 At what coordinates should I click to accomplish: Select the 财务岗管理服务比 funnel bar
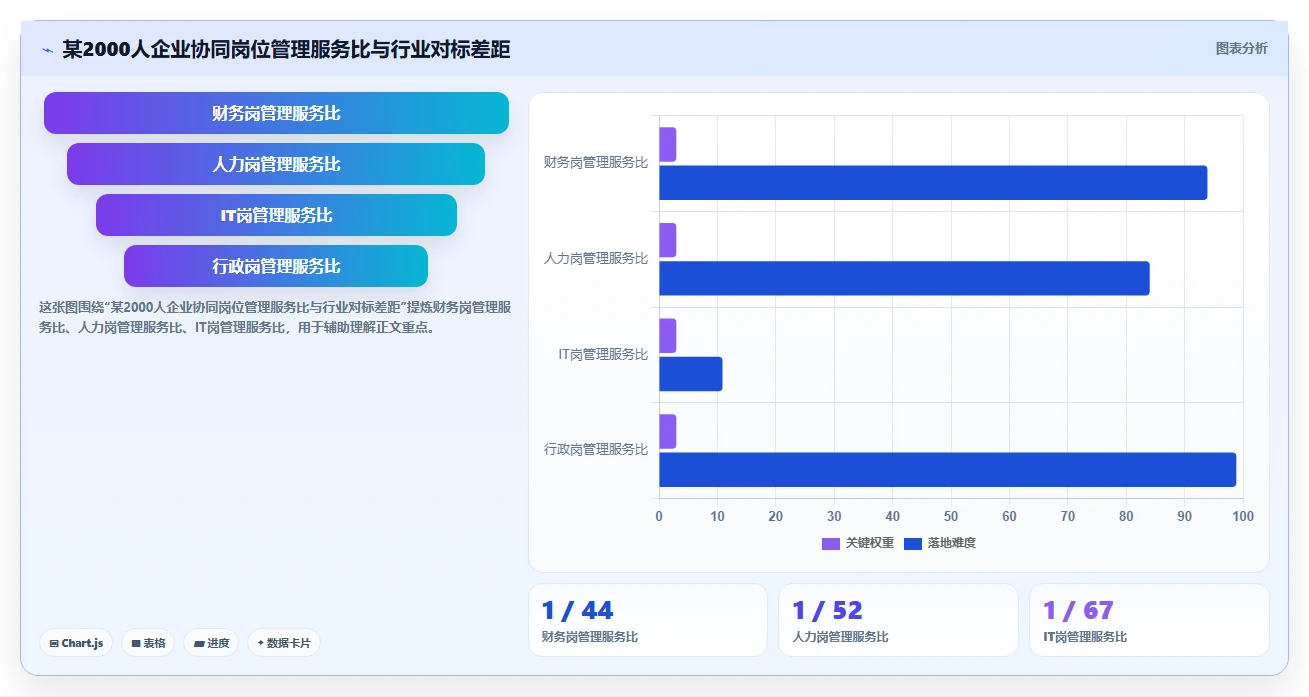click(276, 113)
